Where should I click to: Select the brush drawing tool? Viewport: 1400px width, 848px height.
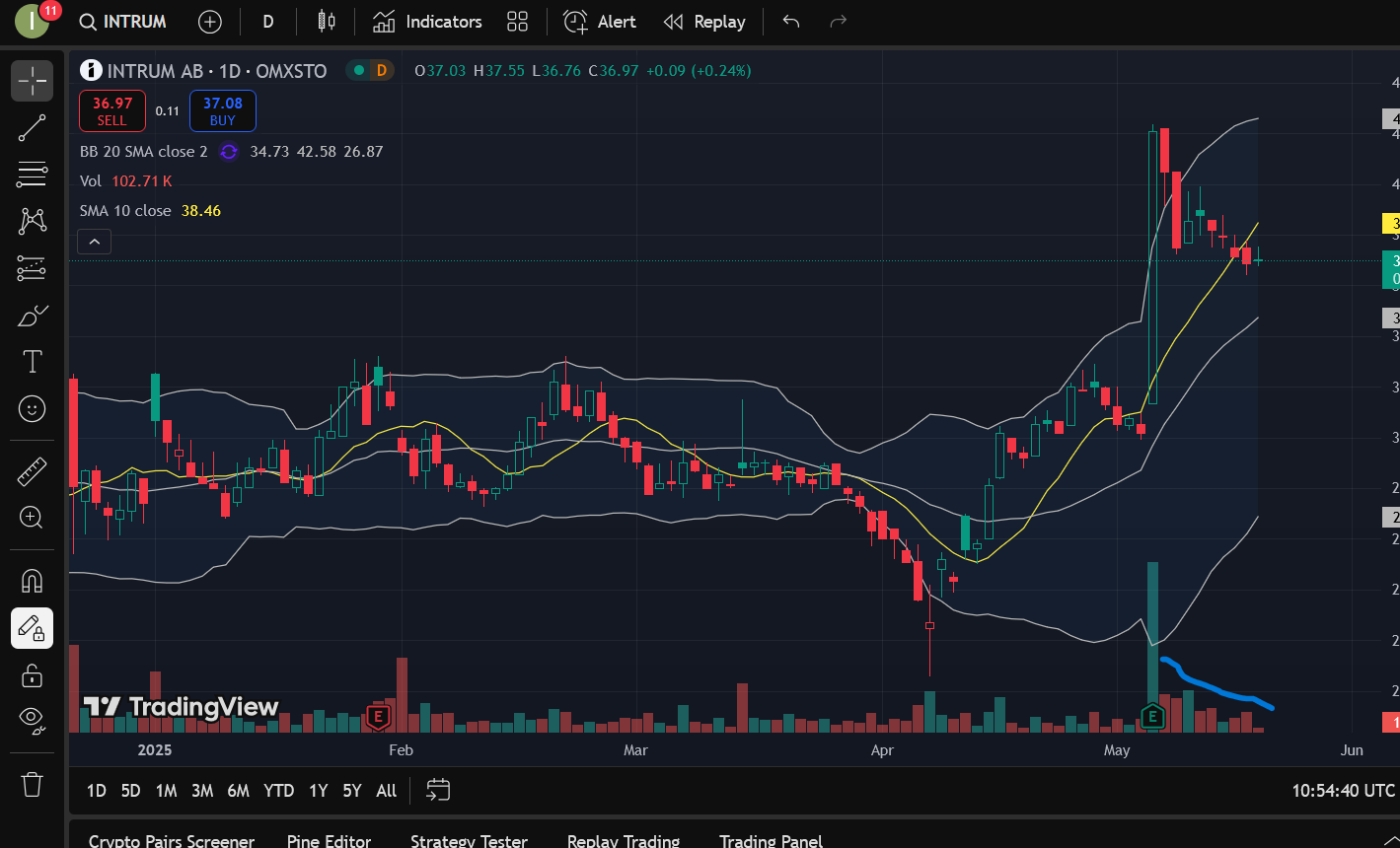coord(33,316)
